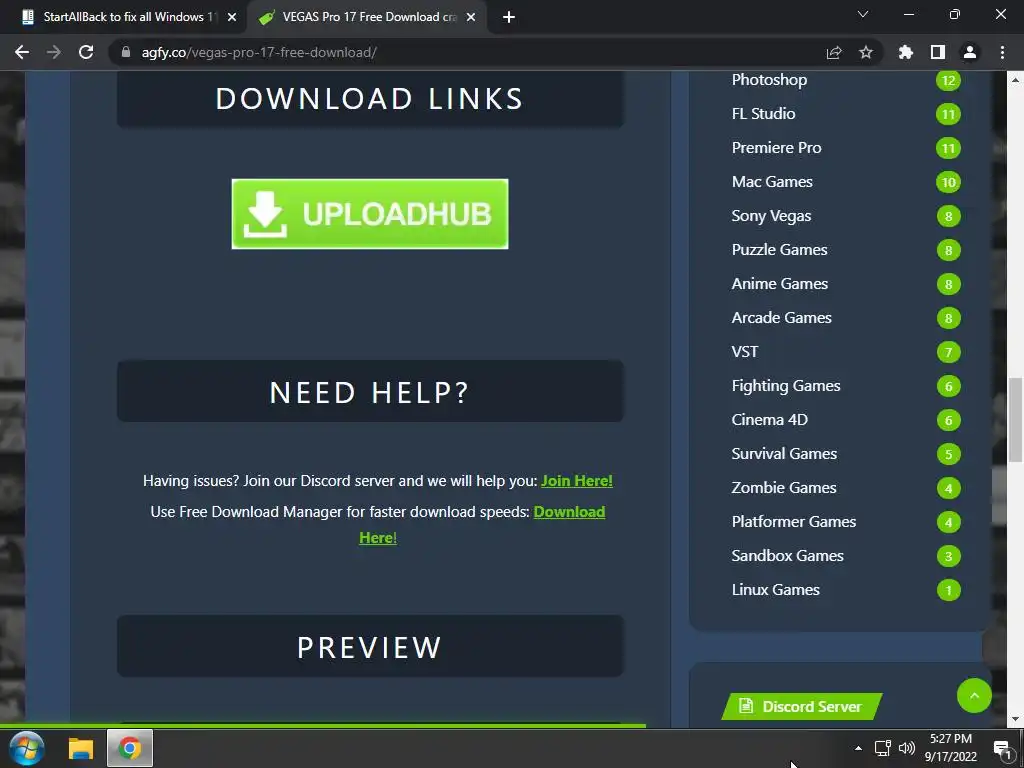Click the Linux Games count badge 1

point(948,590)
